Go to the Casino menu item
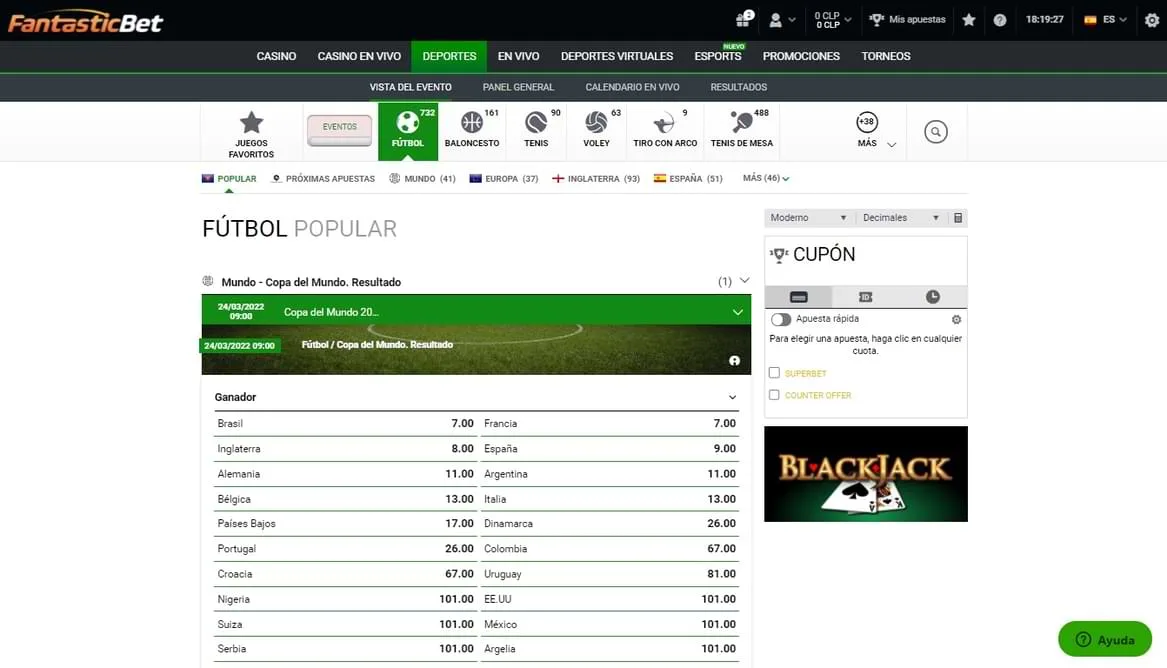This screenshot has height=668, width=1167. 276,57
